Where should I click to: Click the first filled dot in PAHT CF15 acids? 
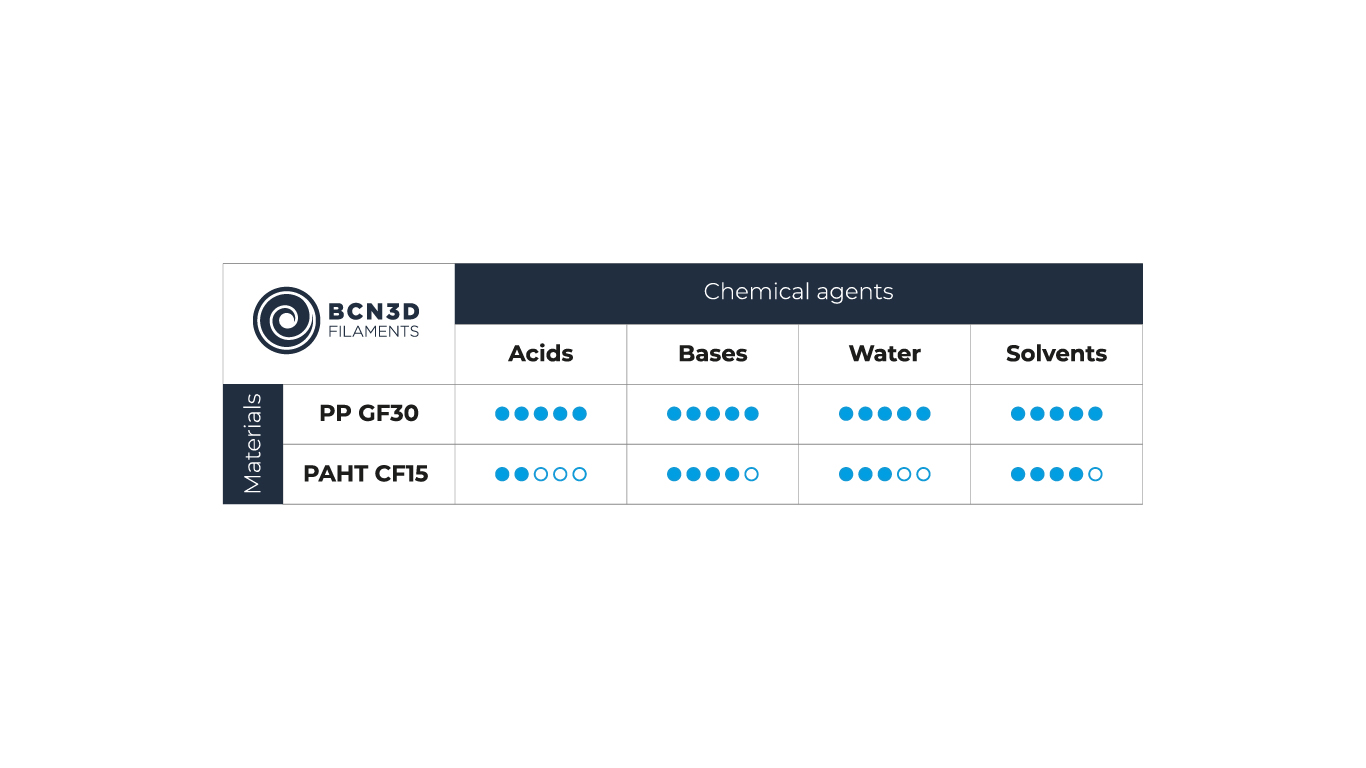click(502, 474)
